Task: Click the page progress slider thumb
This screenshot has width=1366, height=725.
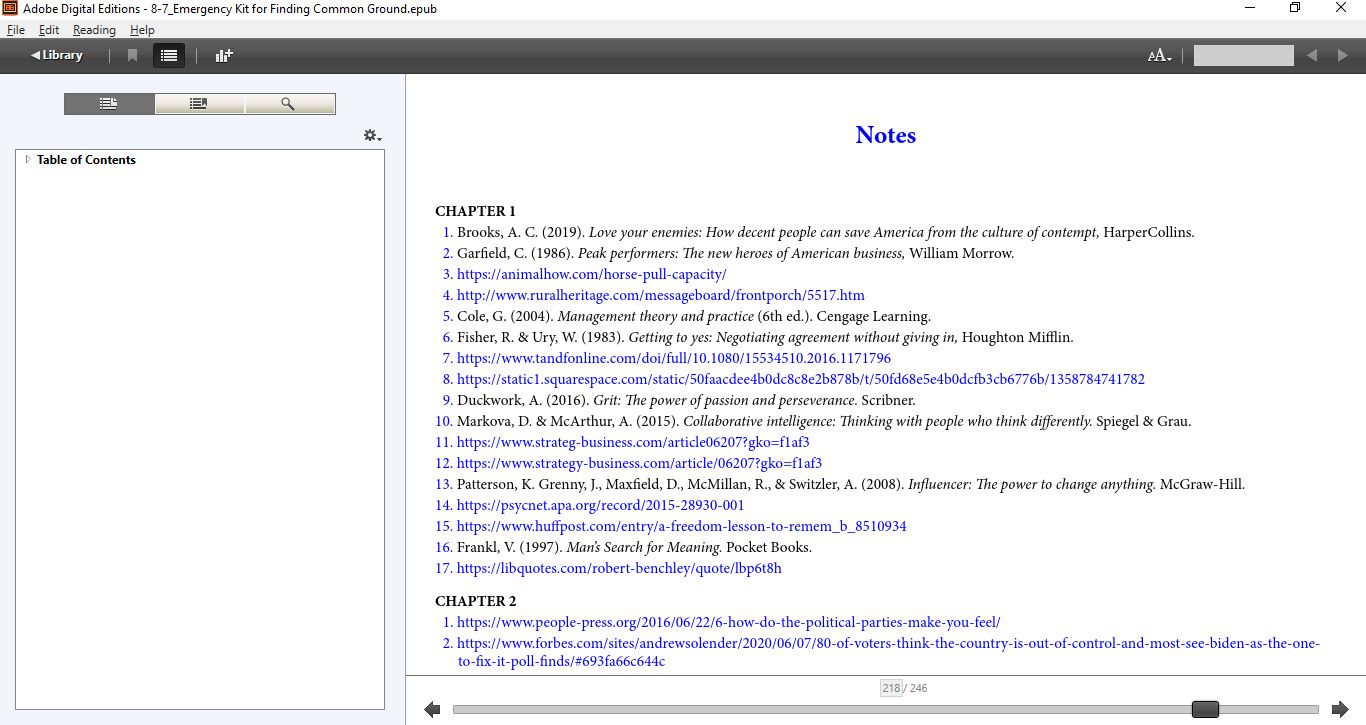Action: pos(1205,709)
